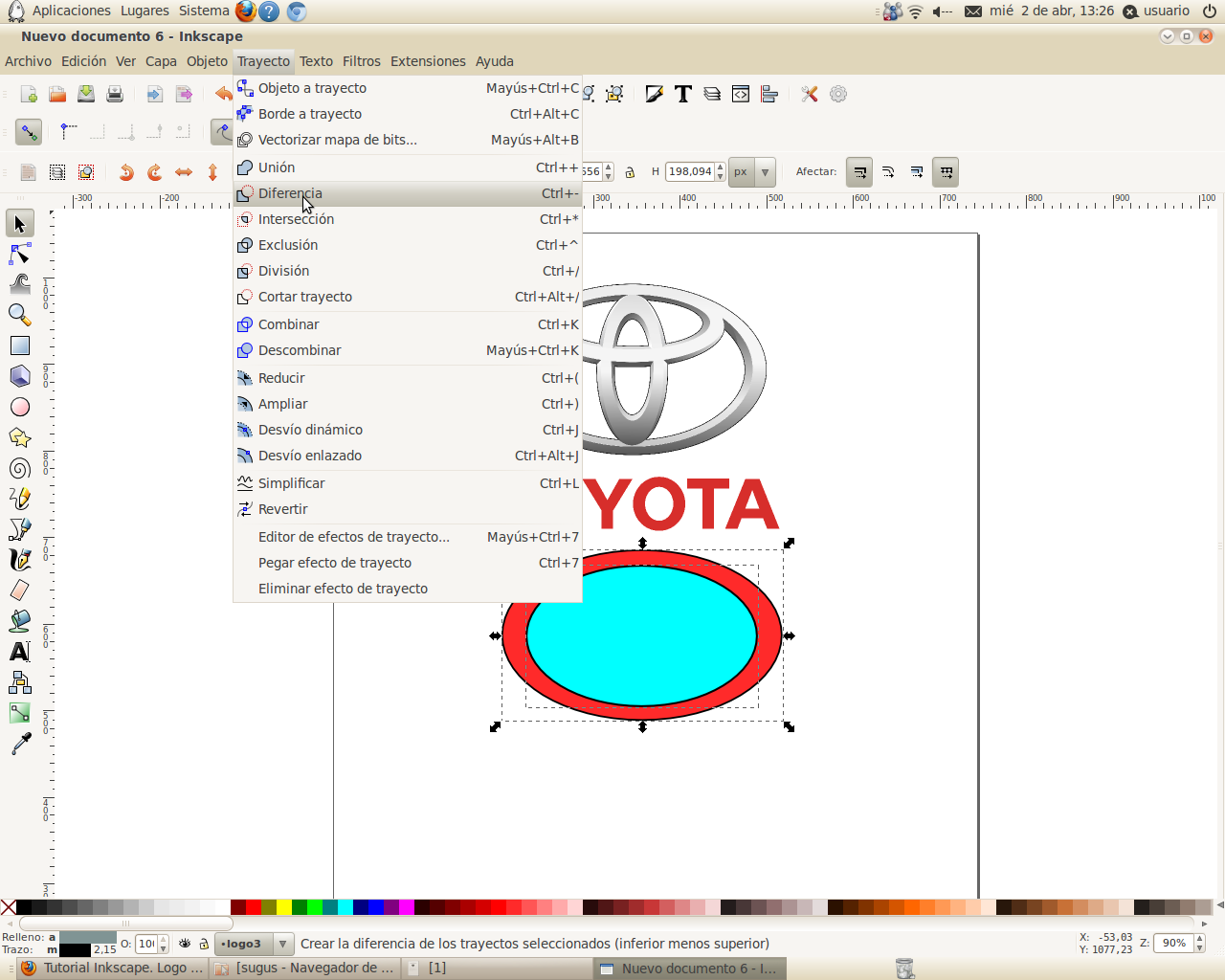Viewport: 1225px width, 980px height.
Task: Select the tweak tool
Action: 19,284
